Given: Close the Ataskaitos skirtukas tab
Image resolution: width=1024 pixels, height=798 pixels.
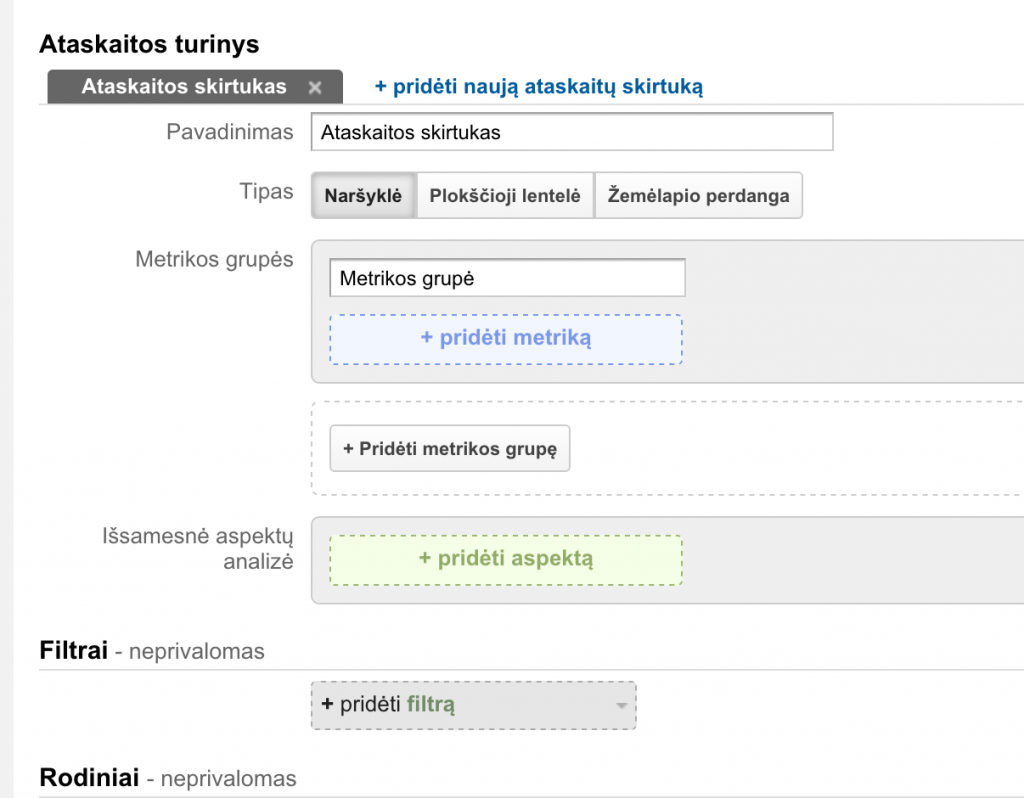Looking at the screenshot, I should [x=315, y=88].
